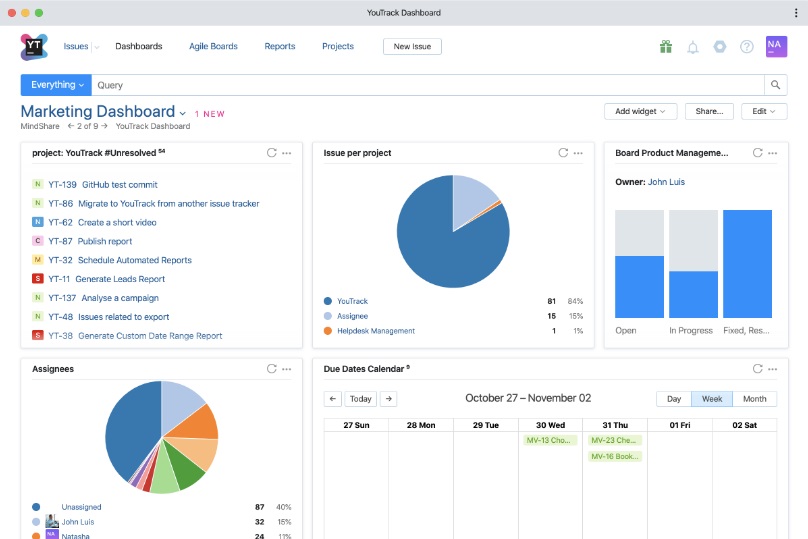
Task: Click the Assignee legend item in project pie
Action: [x=352, y=316]
